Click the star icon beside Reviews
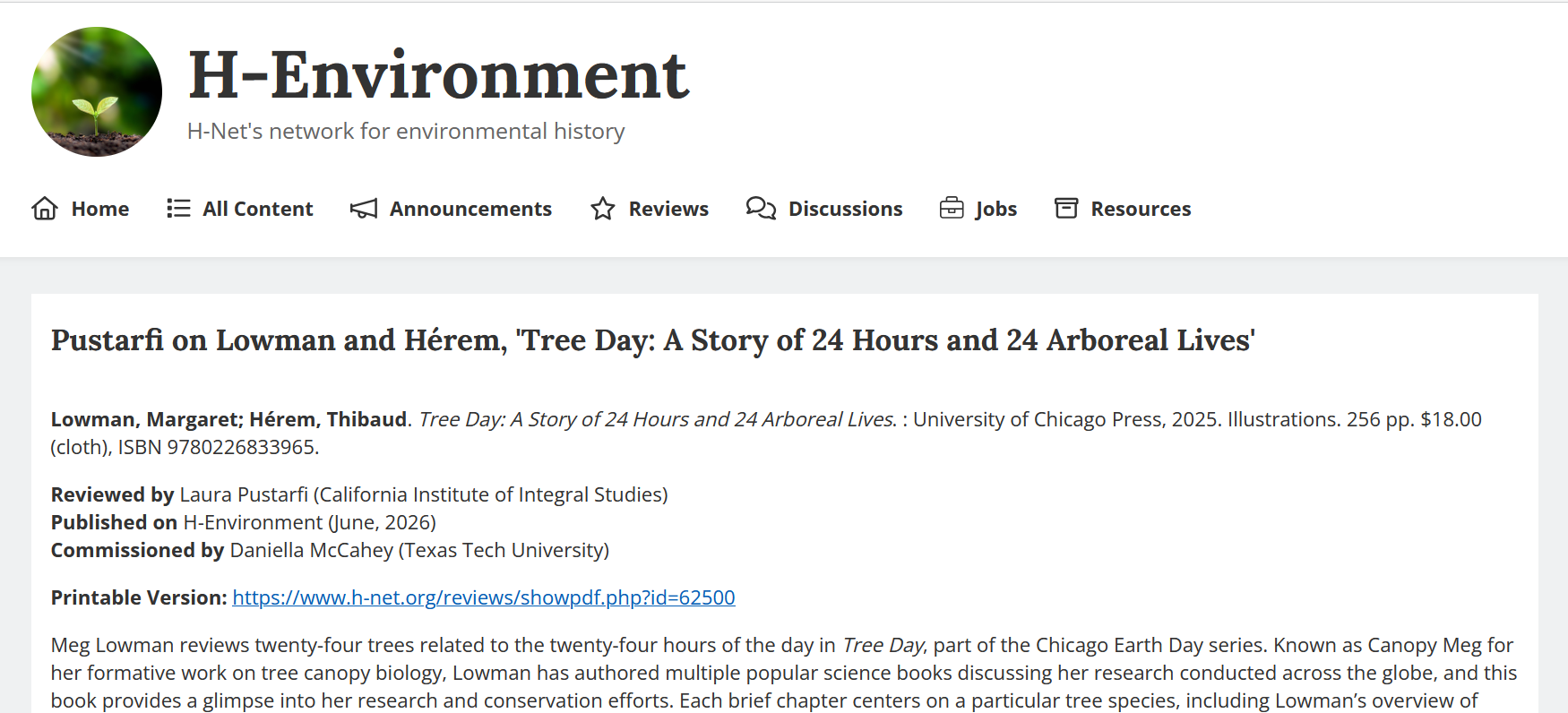Viewport: 1568px width, 713px height. (x=603, y=209)
